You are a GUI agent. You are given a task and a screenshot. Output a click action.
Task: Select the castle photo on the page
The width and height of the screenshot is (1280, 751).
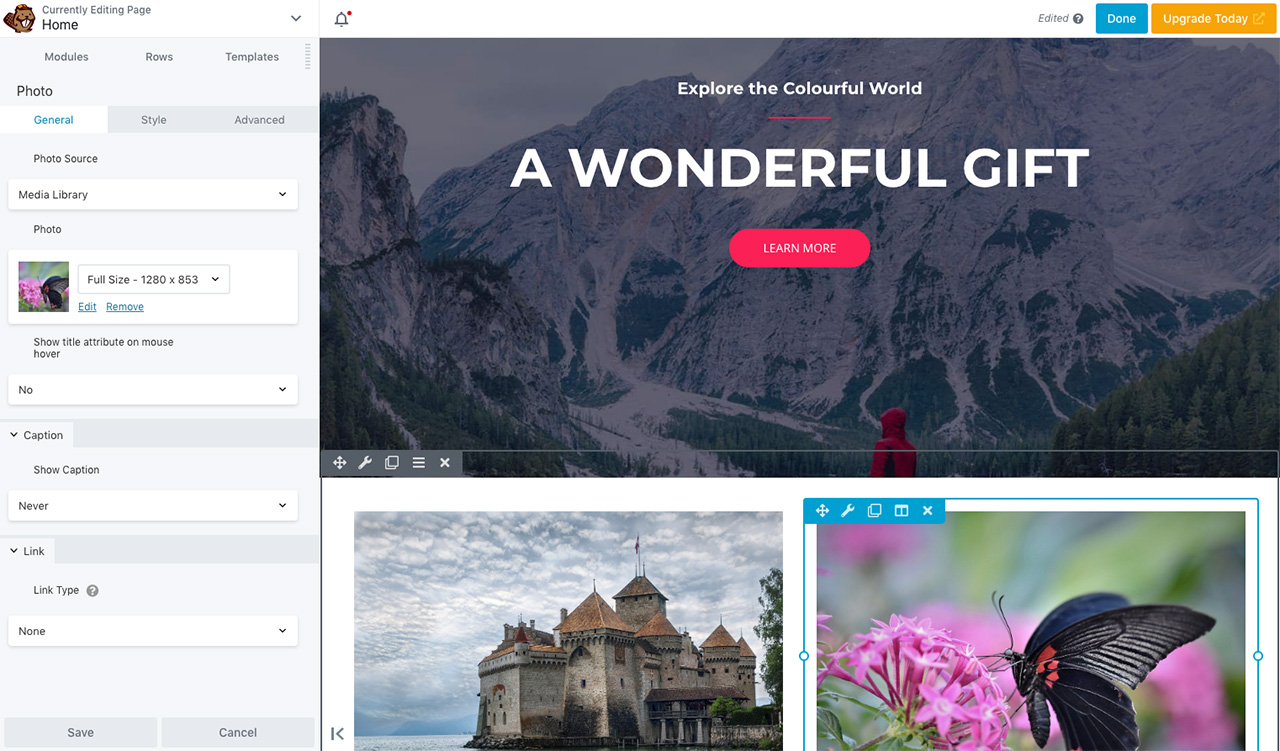(x=568, y=631)
